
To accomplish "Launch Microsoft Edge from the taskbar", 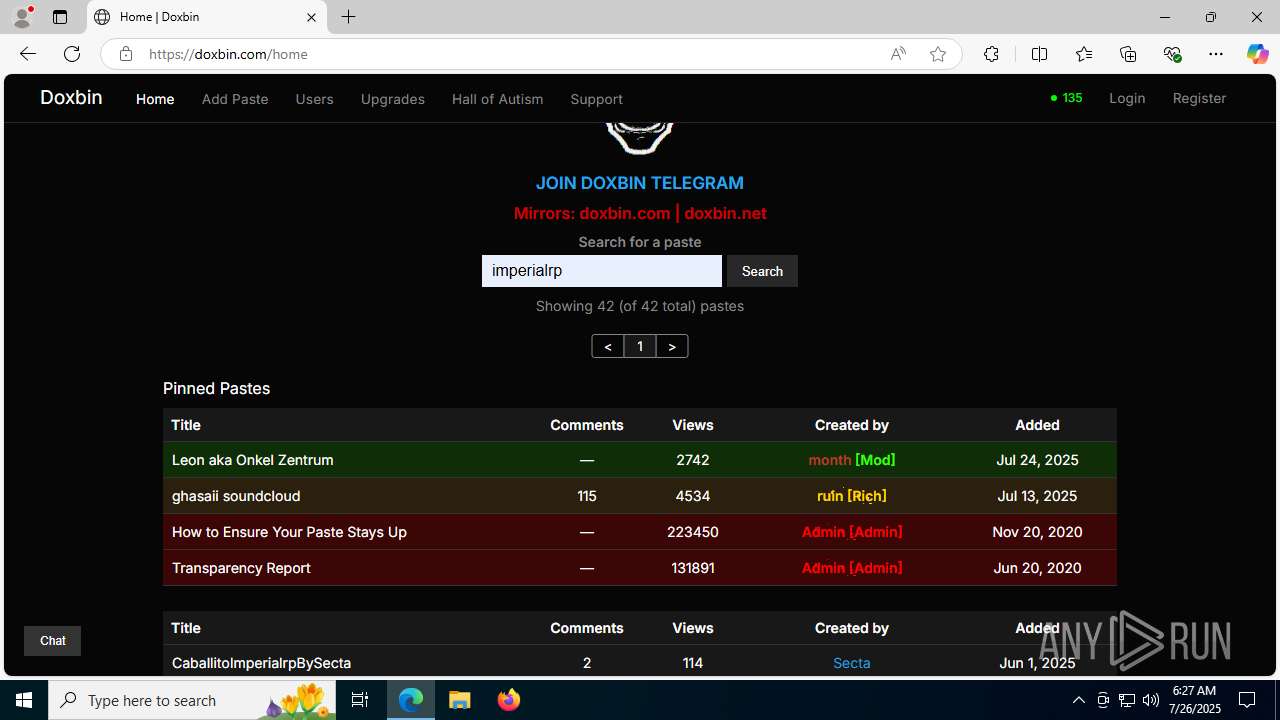I will point(411,700).
